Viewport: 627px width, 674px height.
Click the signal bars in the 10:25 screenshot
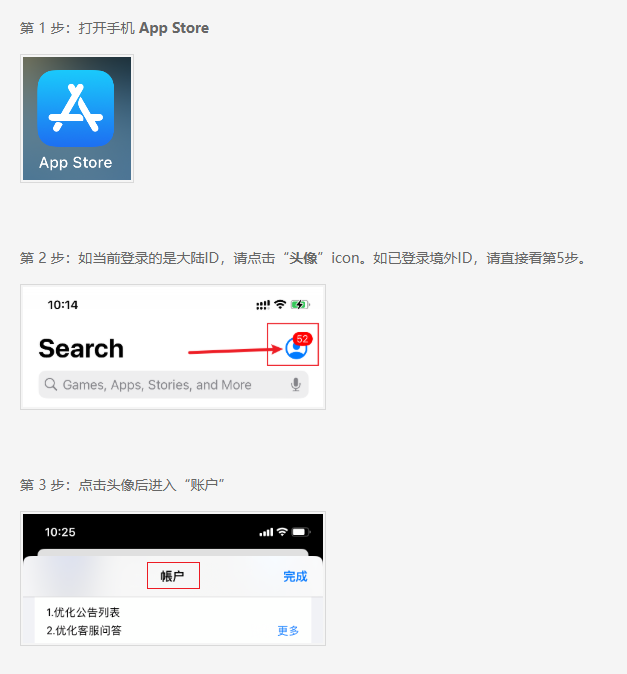coord(266,533)
